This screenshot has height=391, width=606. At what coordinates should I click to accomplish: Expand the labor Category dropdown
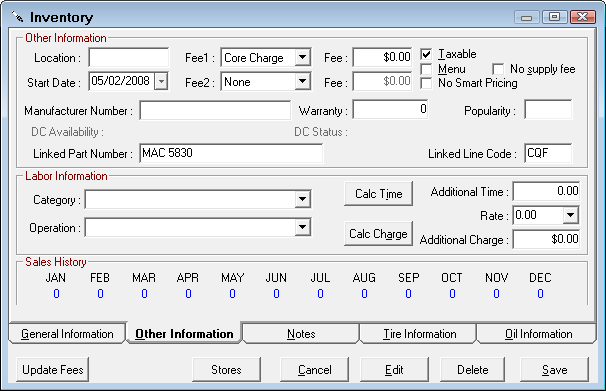point(303,199)
